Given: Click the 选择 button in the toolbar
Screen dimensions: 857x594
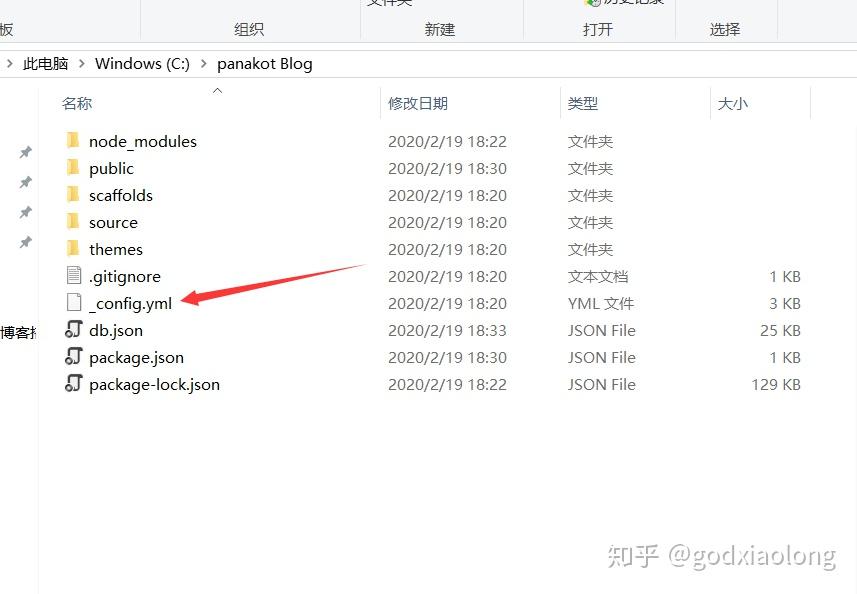Looking at the screenshot, I should (x=724, y=29).
